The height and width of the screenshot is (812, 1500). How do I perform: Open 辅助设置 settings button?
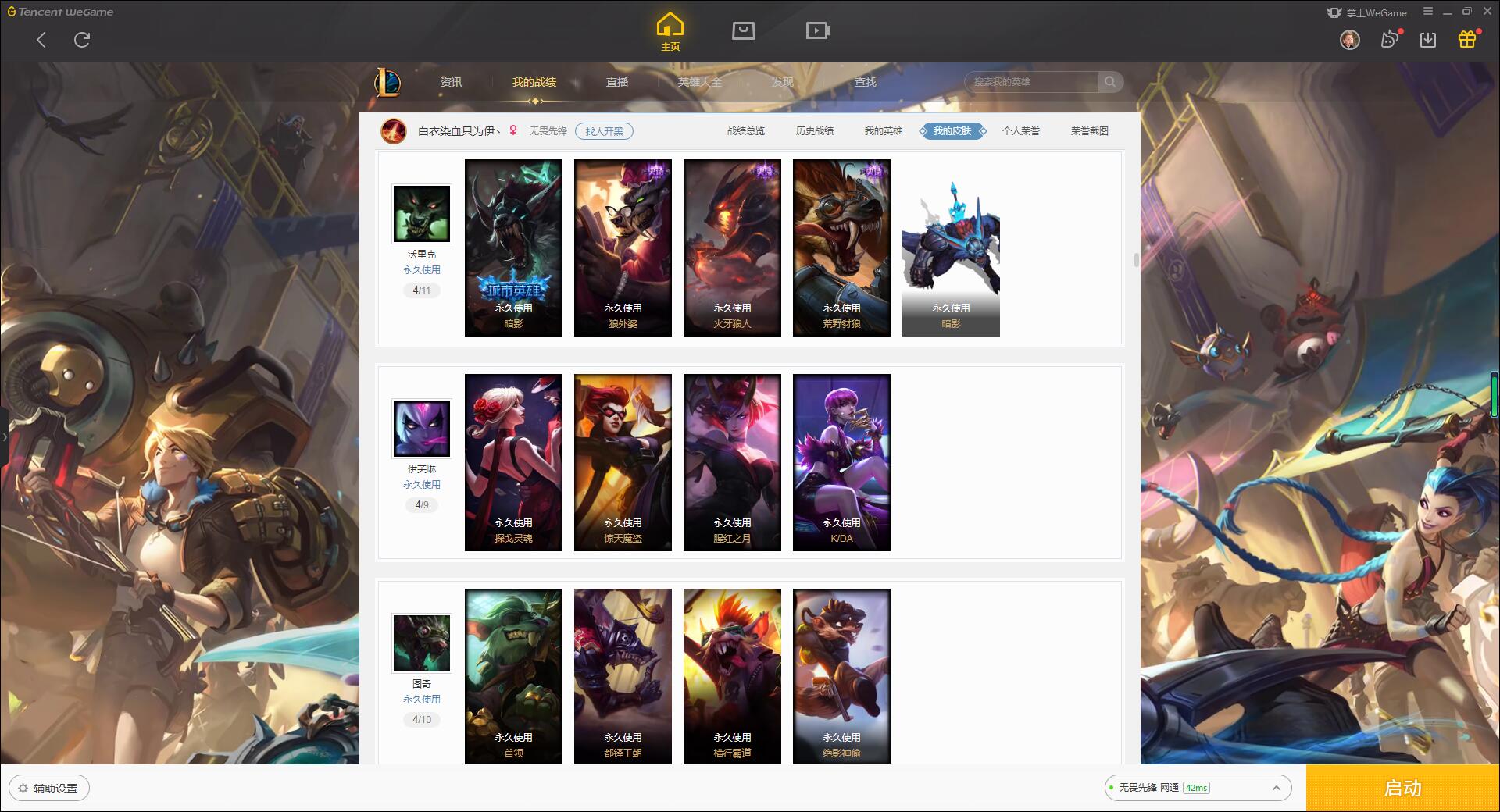[49, 789]
